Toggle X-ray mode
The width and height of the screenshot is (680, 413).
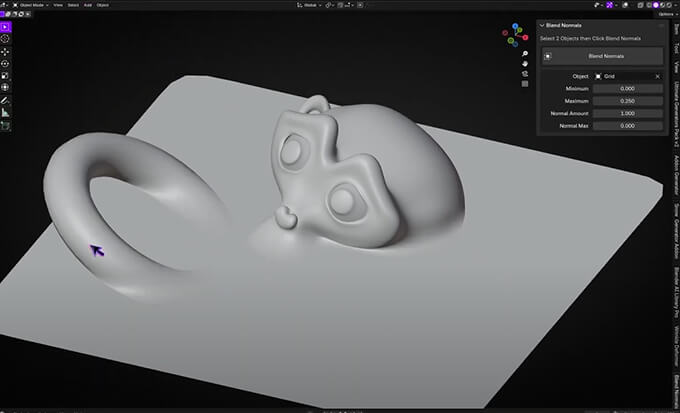(641, 5)
